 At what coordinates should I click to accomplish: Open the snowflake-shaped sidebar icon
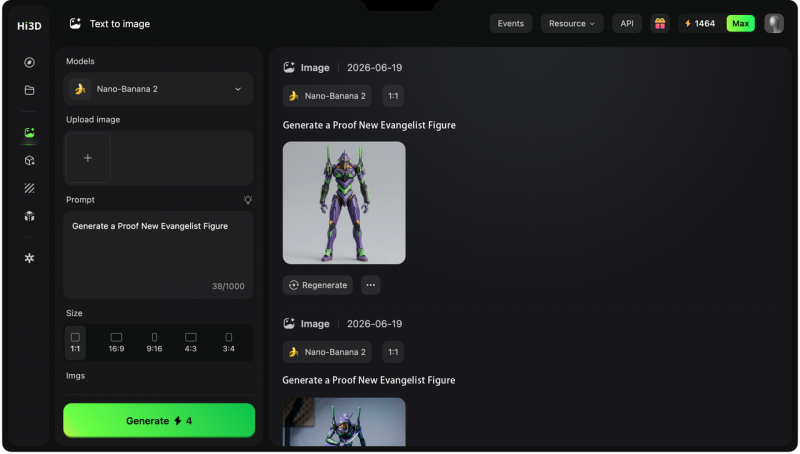pos(30,258)
